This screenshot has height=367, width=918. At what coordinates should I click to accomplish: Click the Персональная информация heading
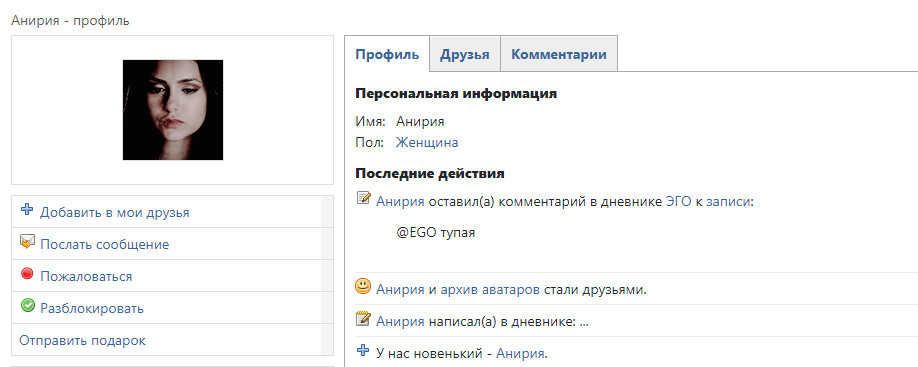click(x=456, y=94)
